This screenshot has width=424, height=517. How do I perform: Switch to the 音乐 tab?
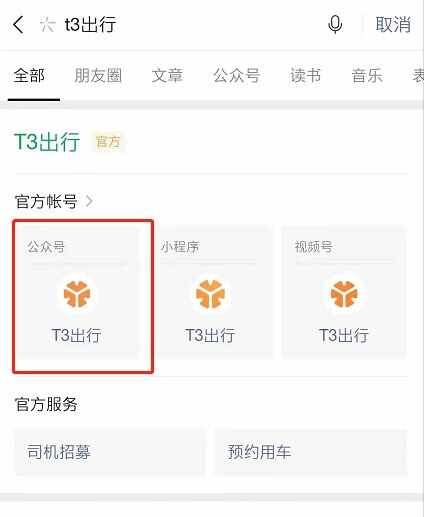point(367,75)
